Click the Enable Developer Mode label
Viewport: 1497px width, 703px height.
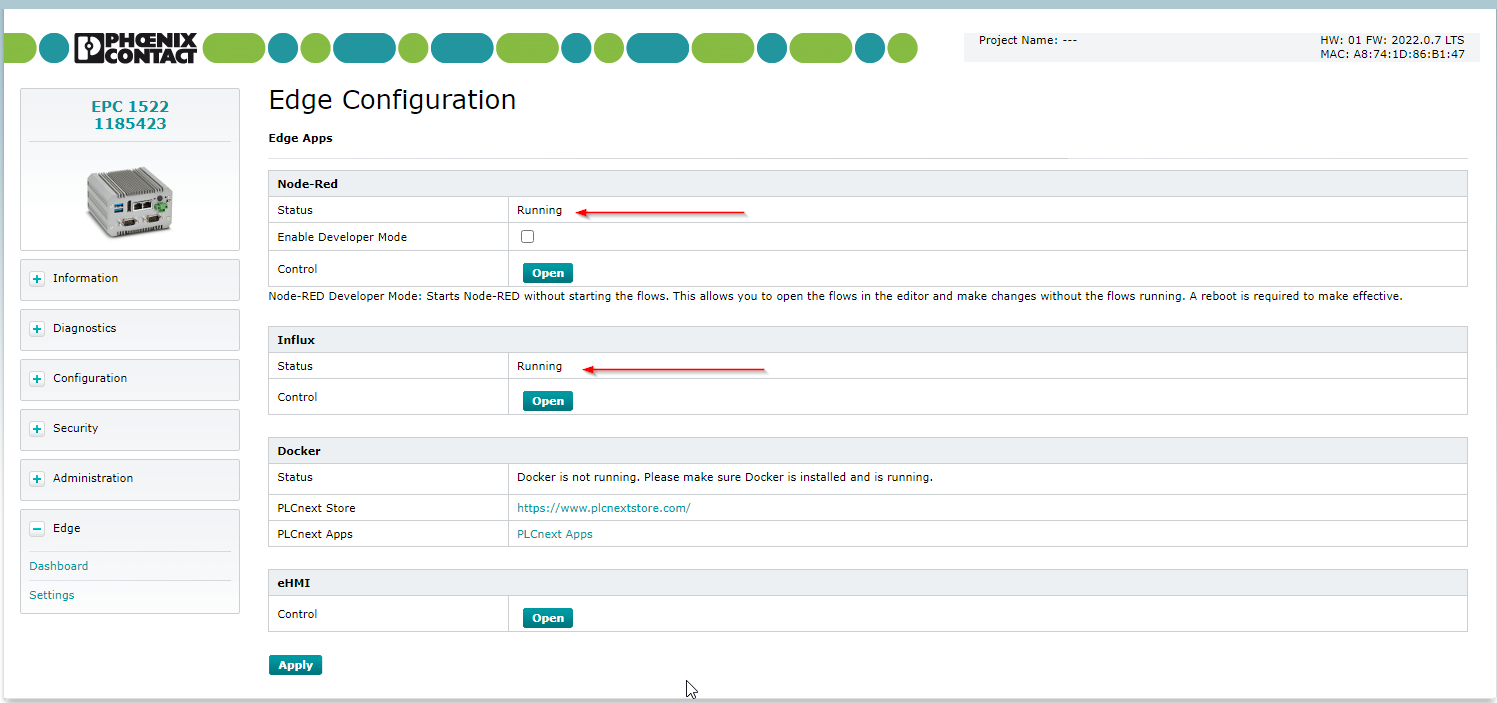click(342, 237)
